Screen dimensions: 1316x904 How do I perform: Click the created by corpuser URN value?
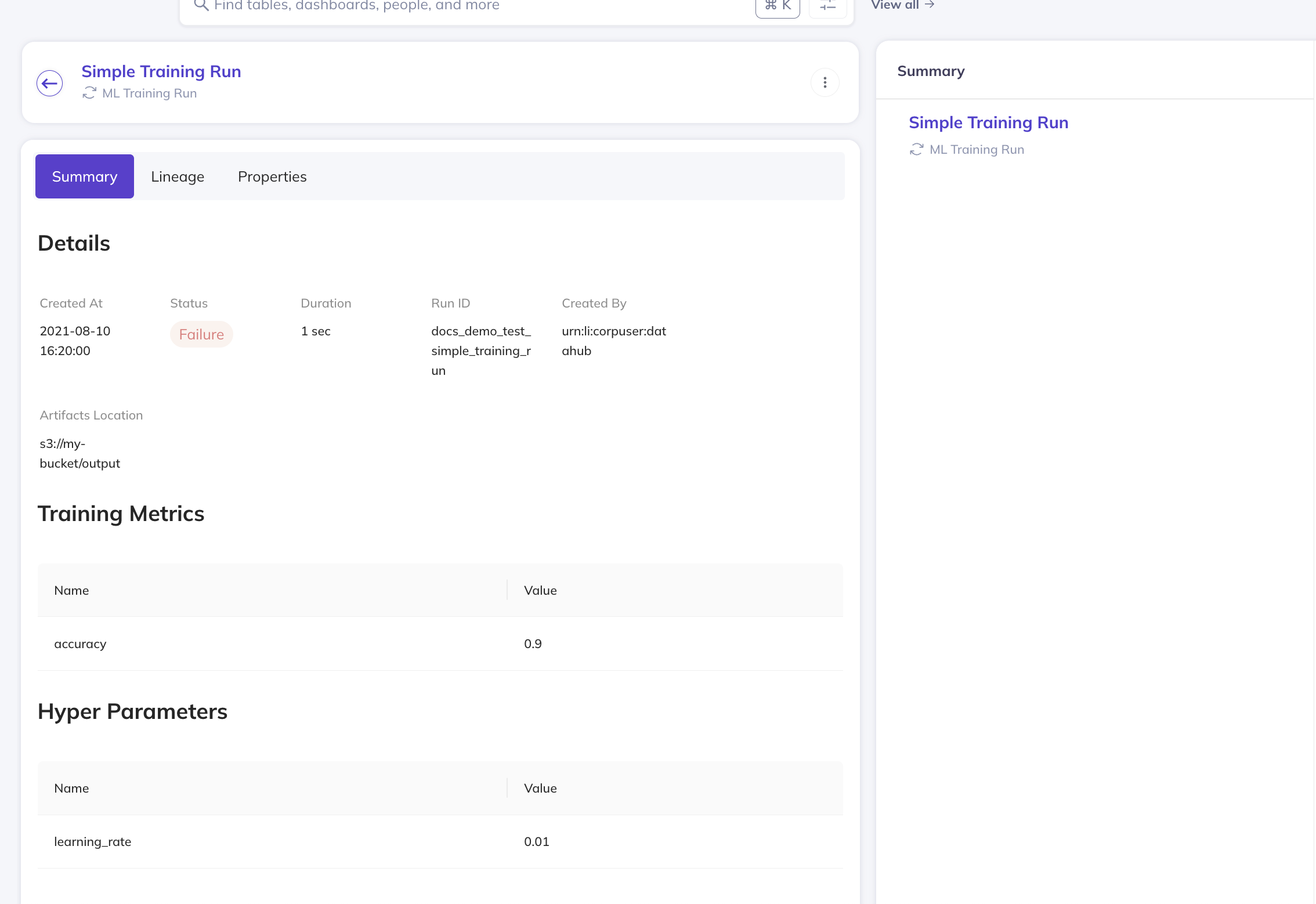613,341
